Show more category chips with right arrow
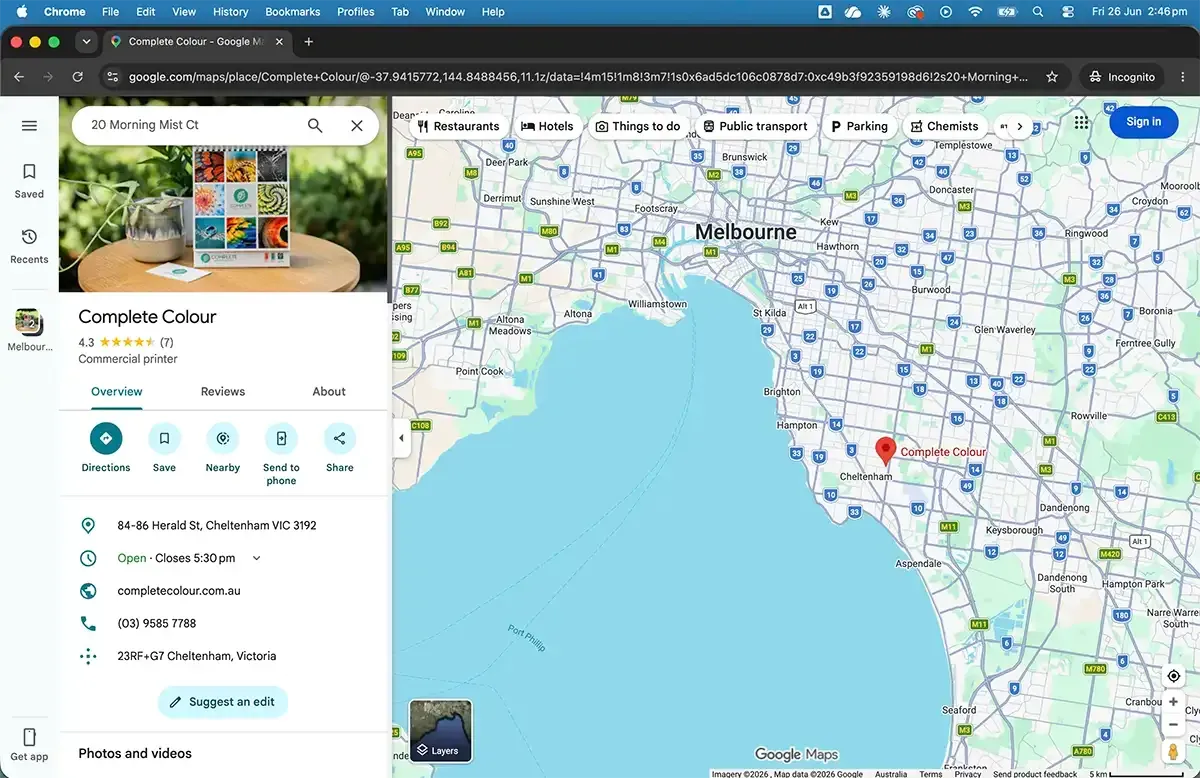 [1019, 126]
